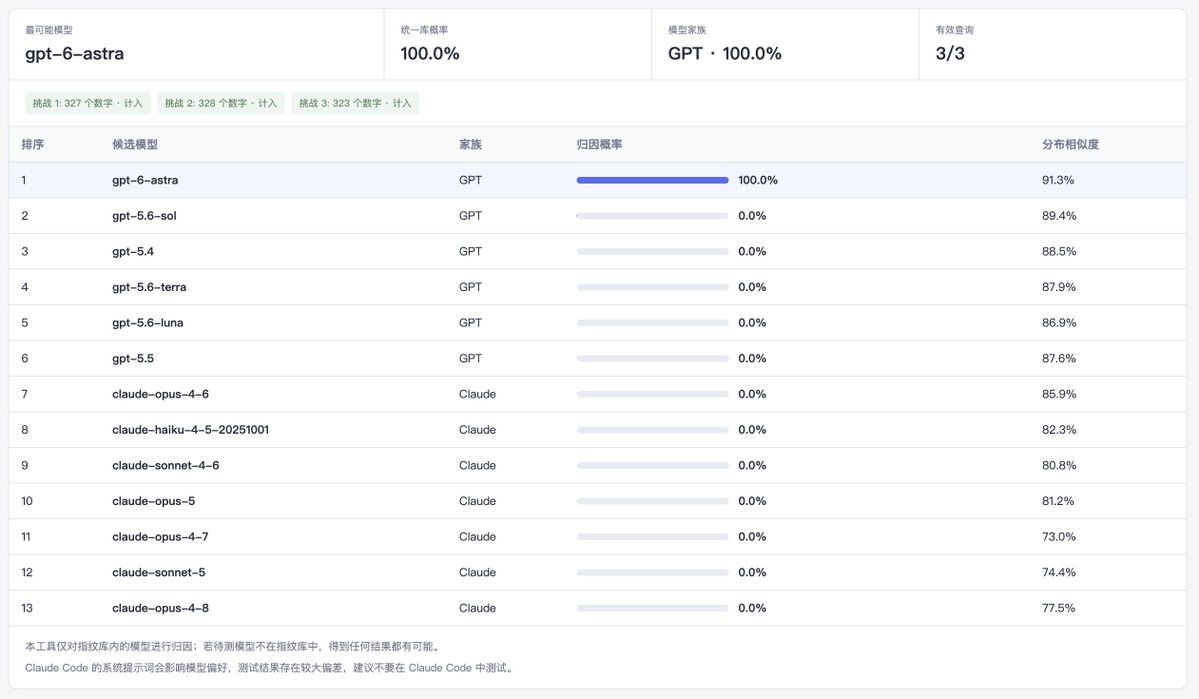
Task: Click the 候选模型 column header
Action: [135, 145]
